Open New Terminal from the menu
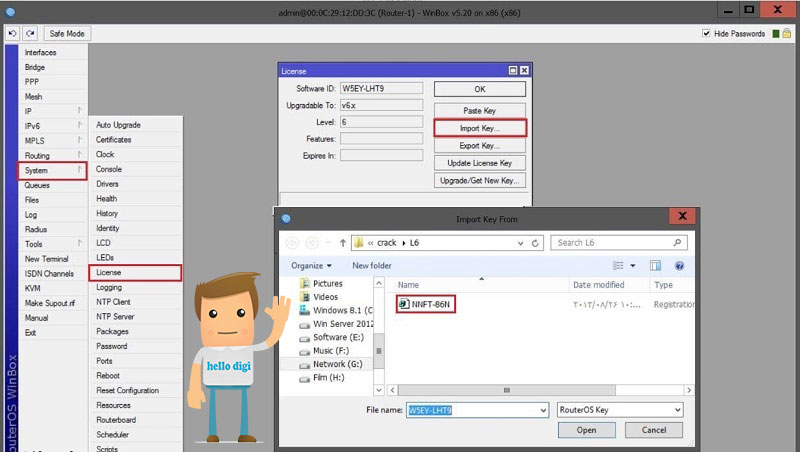This screenshot has height=452, width=800. click(x=46, y=259)
